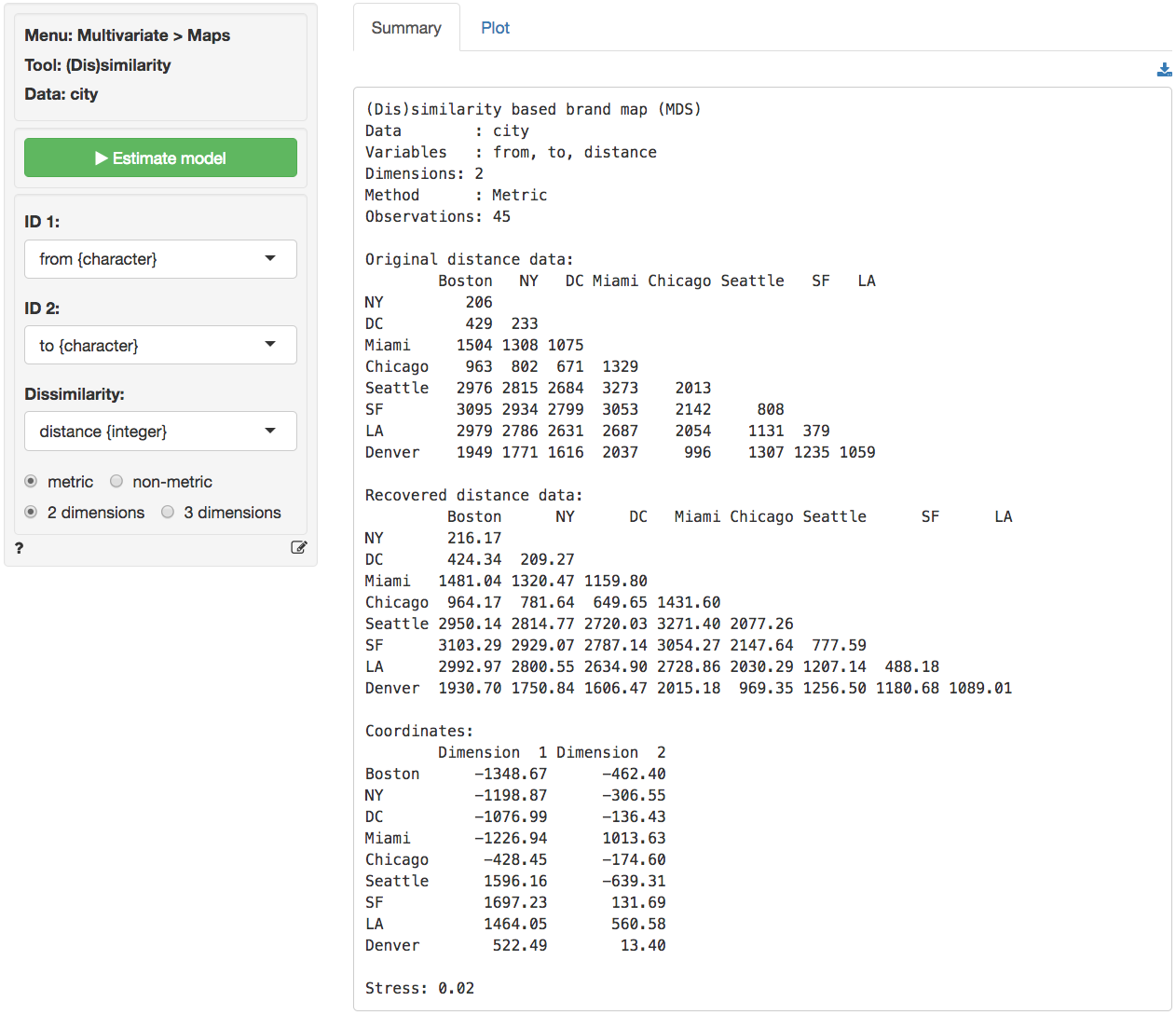Click the 'Menu: Multivariate > Maps' text
The height and width of the screenshot is (1015, 1176).
coord(127,35)
